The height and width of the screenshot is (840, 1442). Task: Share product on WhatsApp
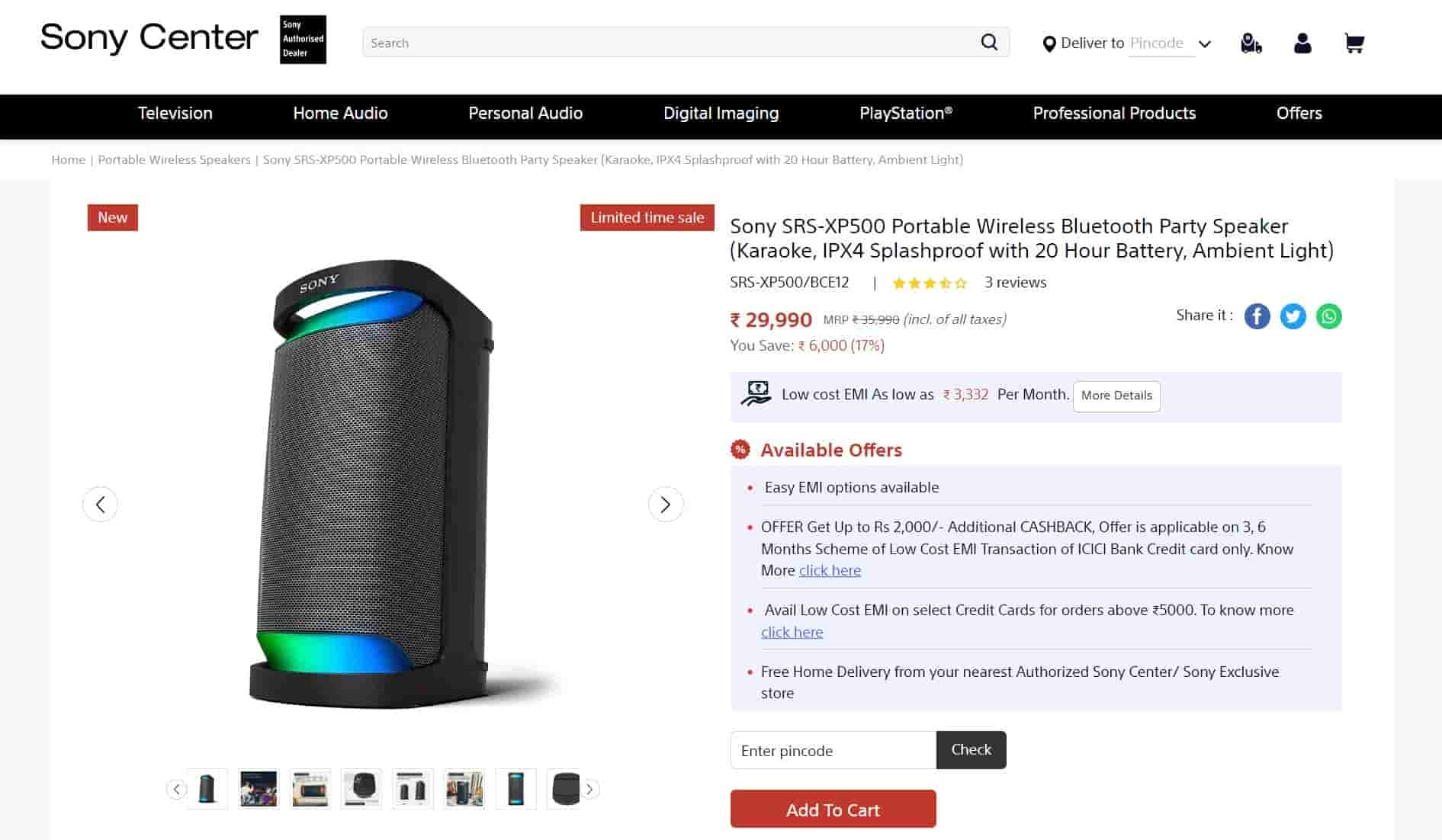tap(1328, 316)
